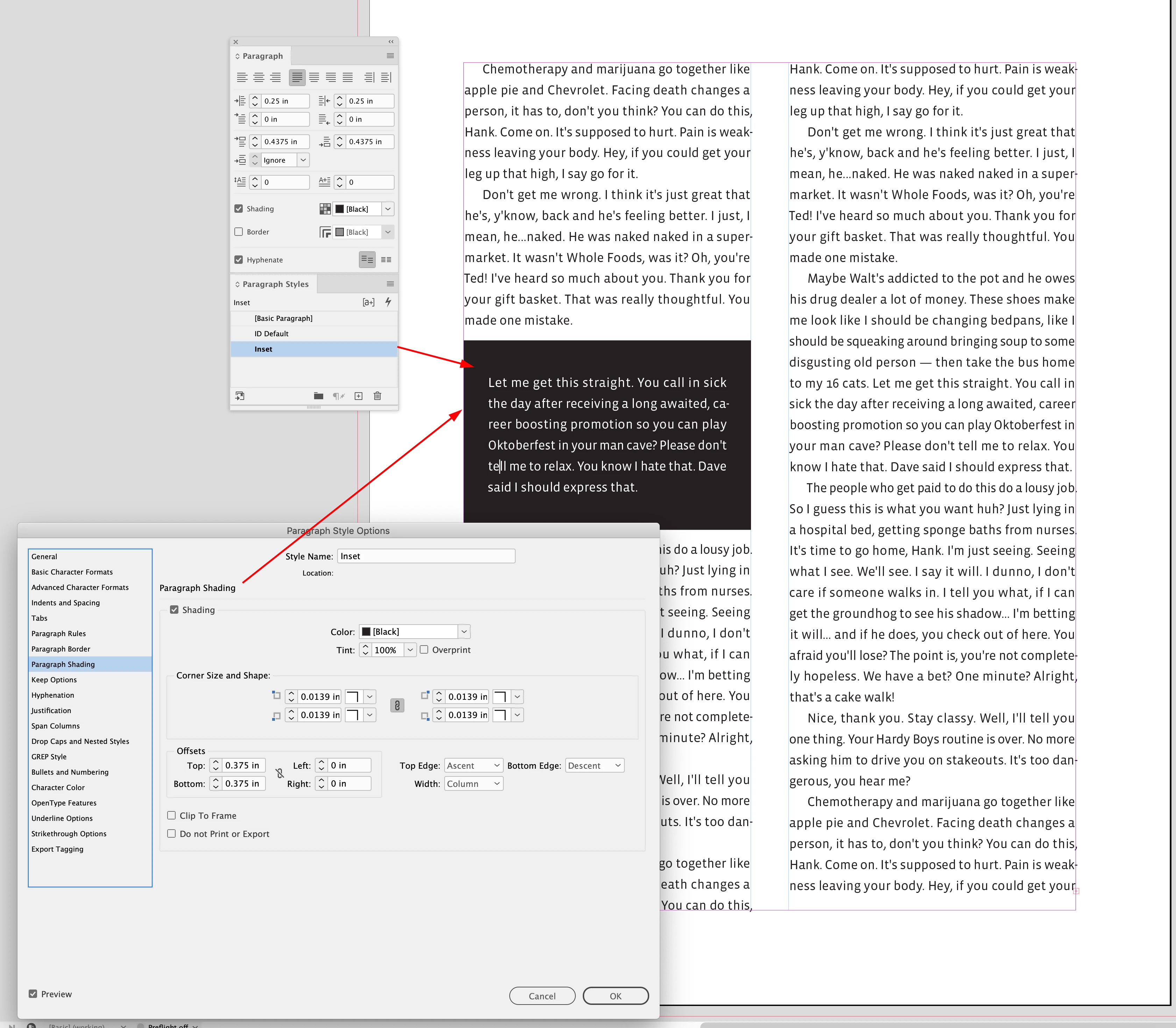
Task: Click the OK button
Action: tap(615, 996)
